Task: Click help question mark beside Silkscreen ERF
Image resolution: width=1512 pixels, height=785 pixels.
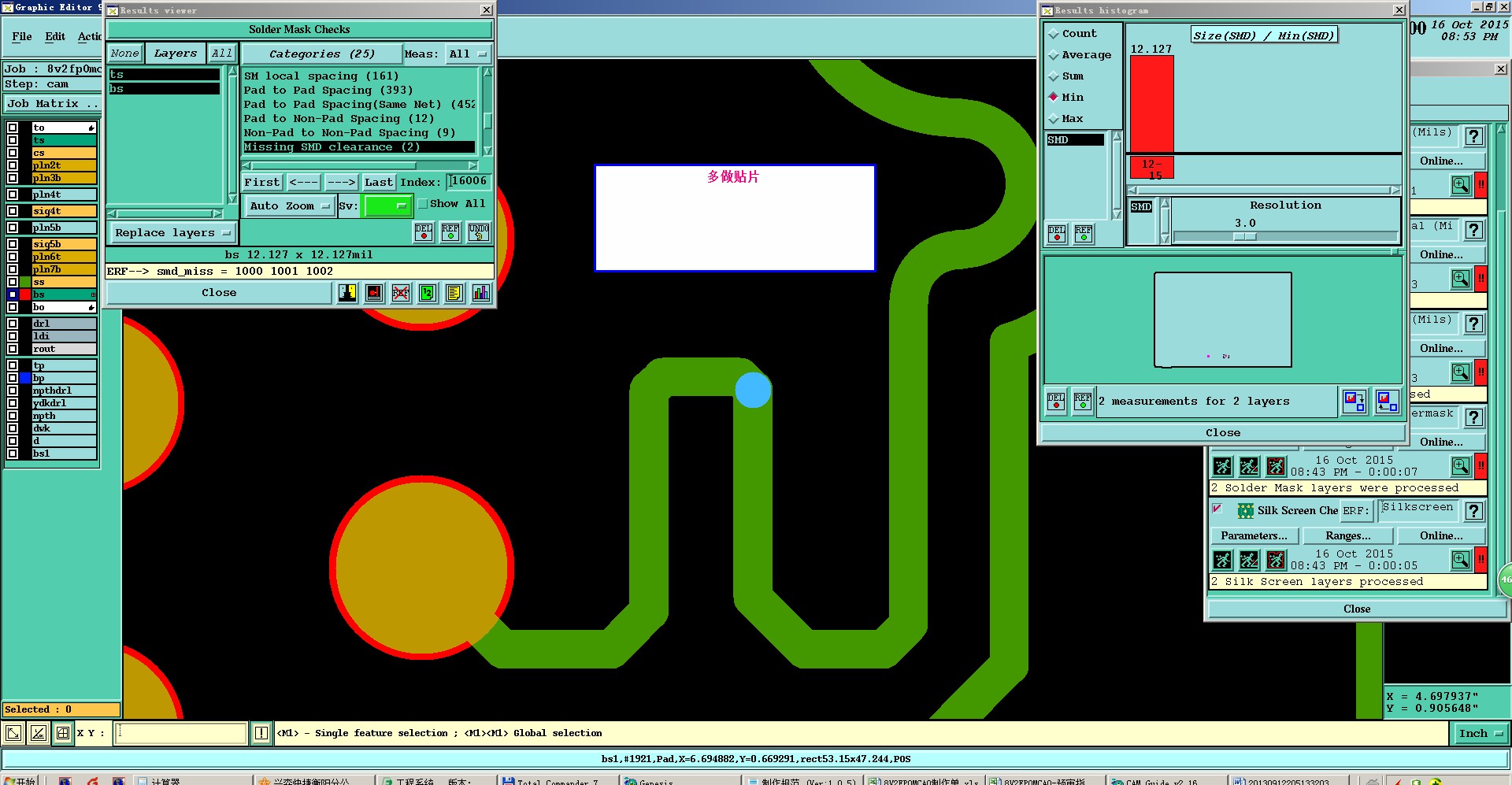Action: pyautogui.click(x=1474, y=511)
